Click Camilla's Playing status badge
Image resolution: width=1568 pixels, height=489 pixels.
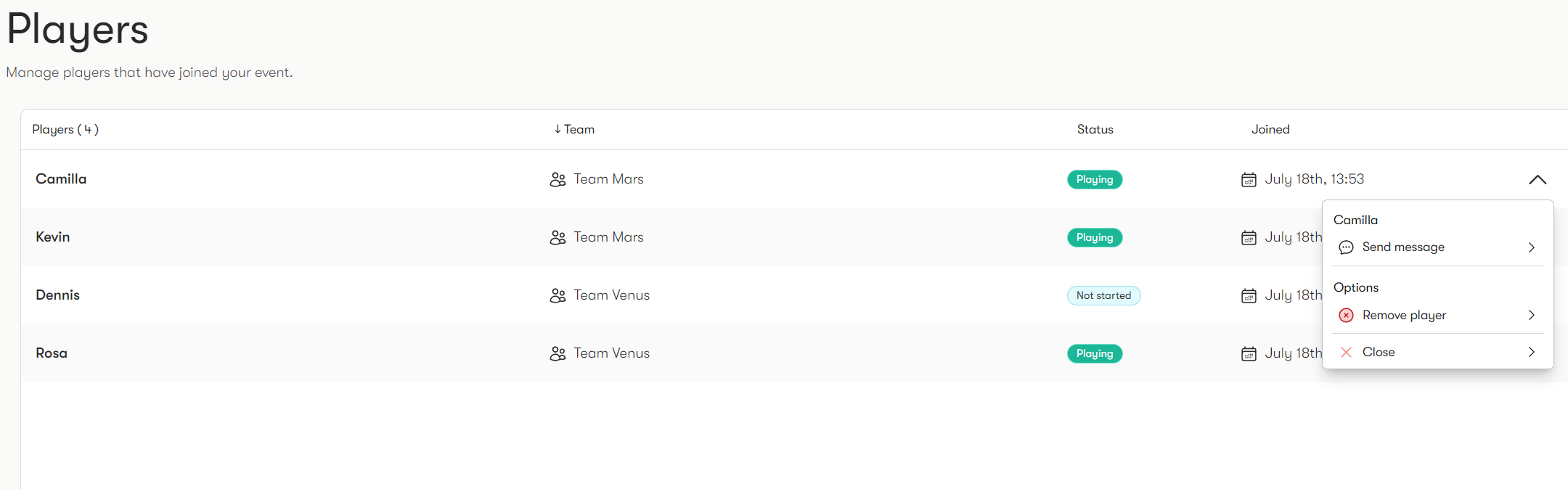(x=1095, y=179)
